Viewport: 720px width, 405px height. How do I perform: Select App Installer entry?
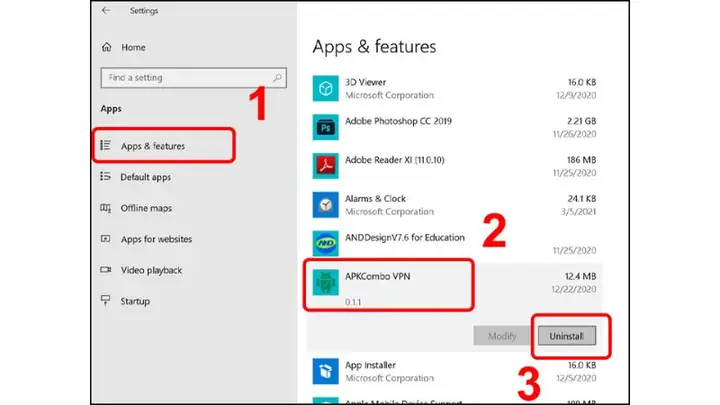click(x=454, y=371)
